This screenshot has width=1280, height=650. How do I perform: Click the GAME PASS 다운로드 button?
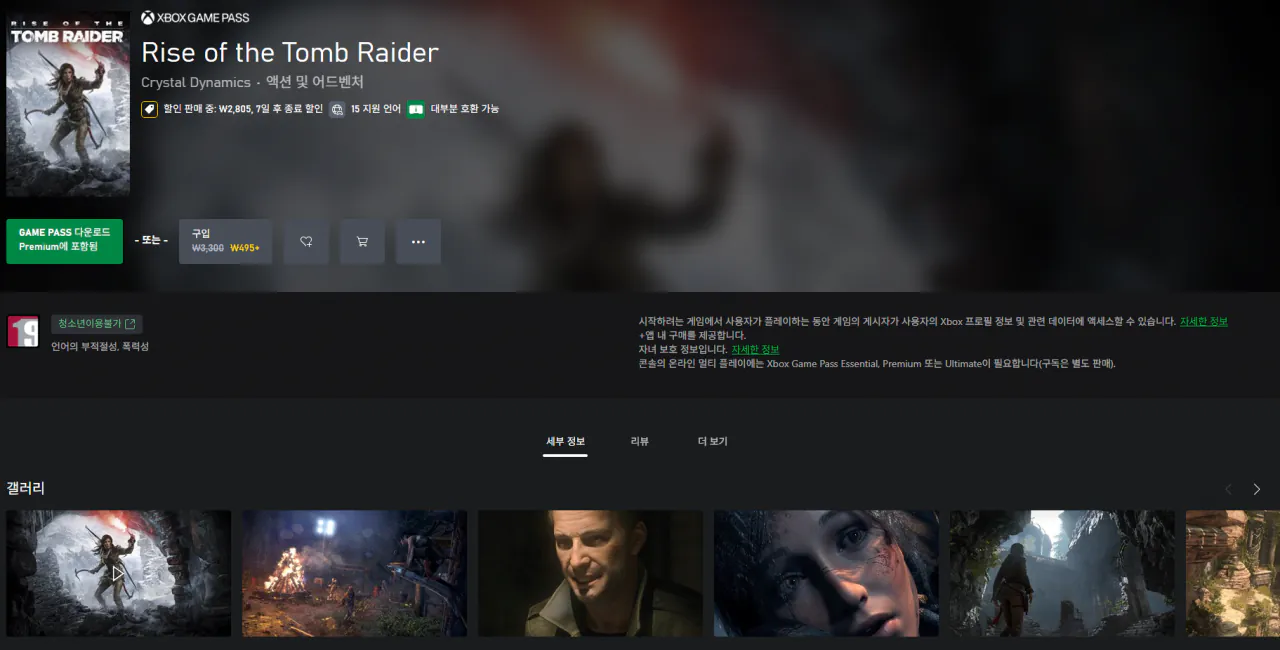tap(64, 241)
